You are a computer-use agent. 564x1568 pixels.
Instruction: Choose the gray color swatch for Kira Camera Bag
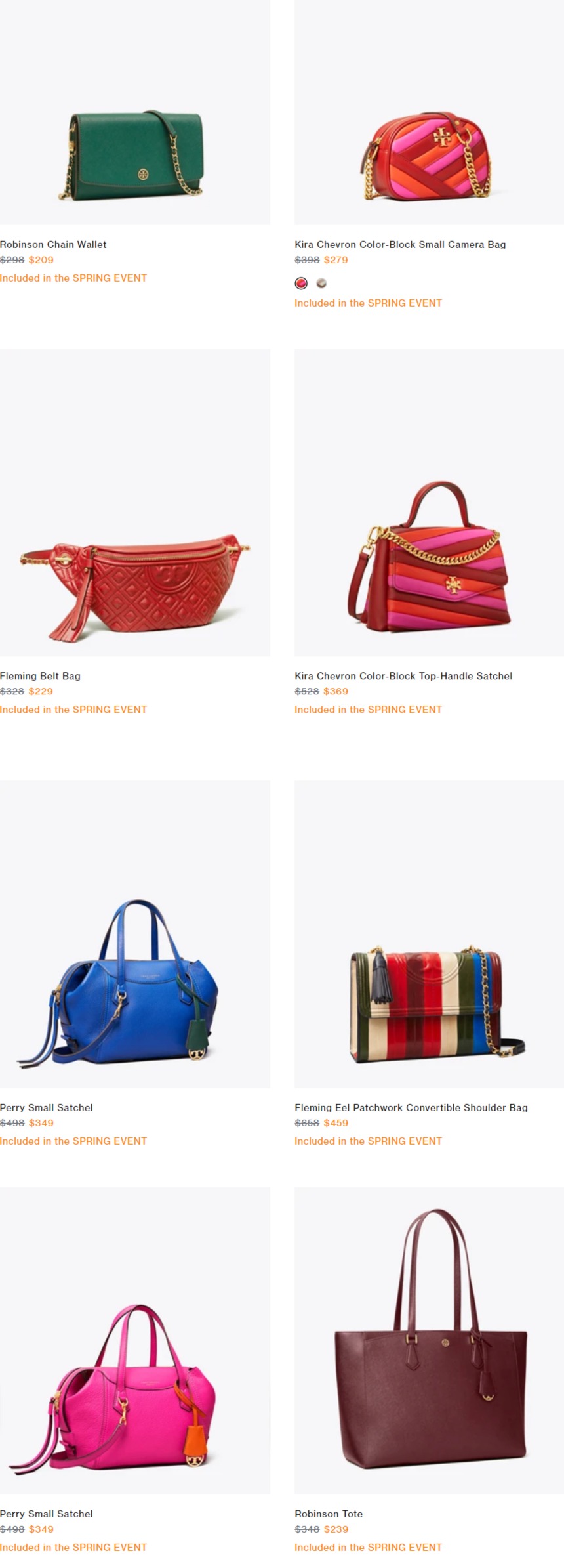(x=321, y=284)
